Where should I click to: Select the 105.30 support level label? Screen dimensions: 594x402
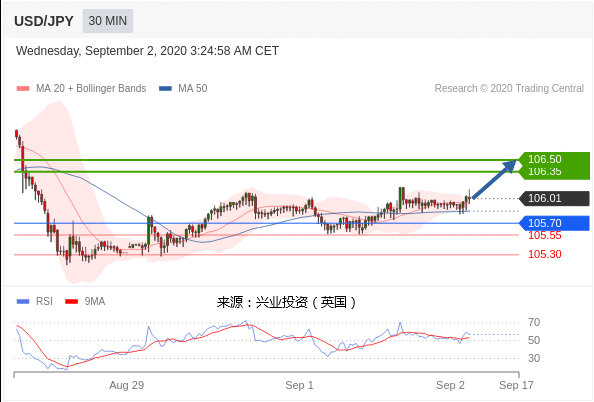click(545, 254)
